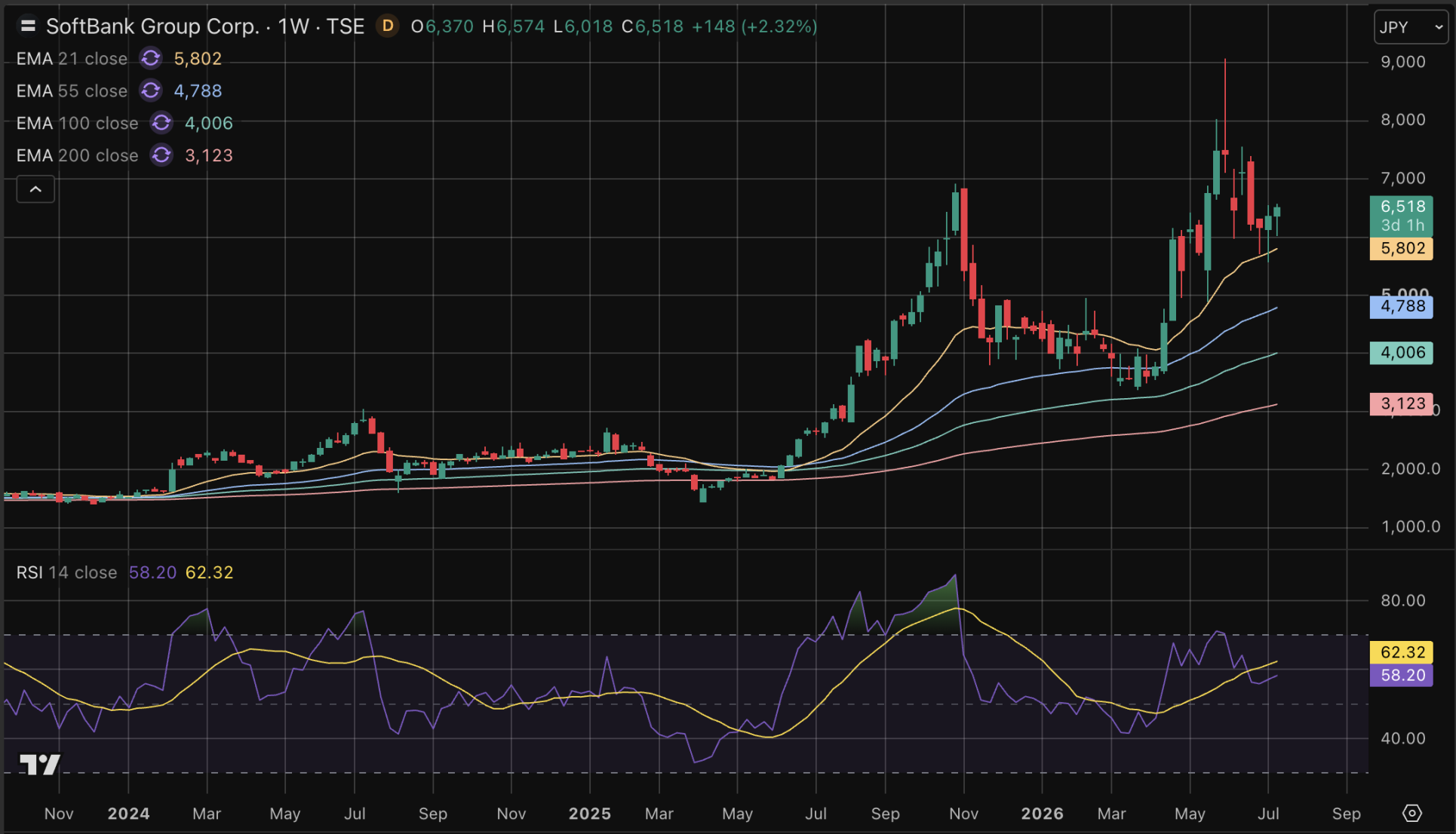Select the EMA 100 close legend label
Viewport: 1456px width, 834px height.
78,124
